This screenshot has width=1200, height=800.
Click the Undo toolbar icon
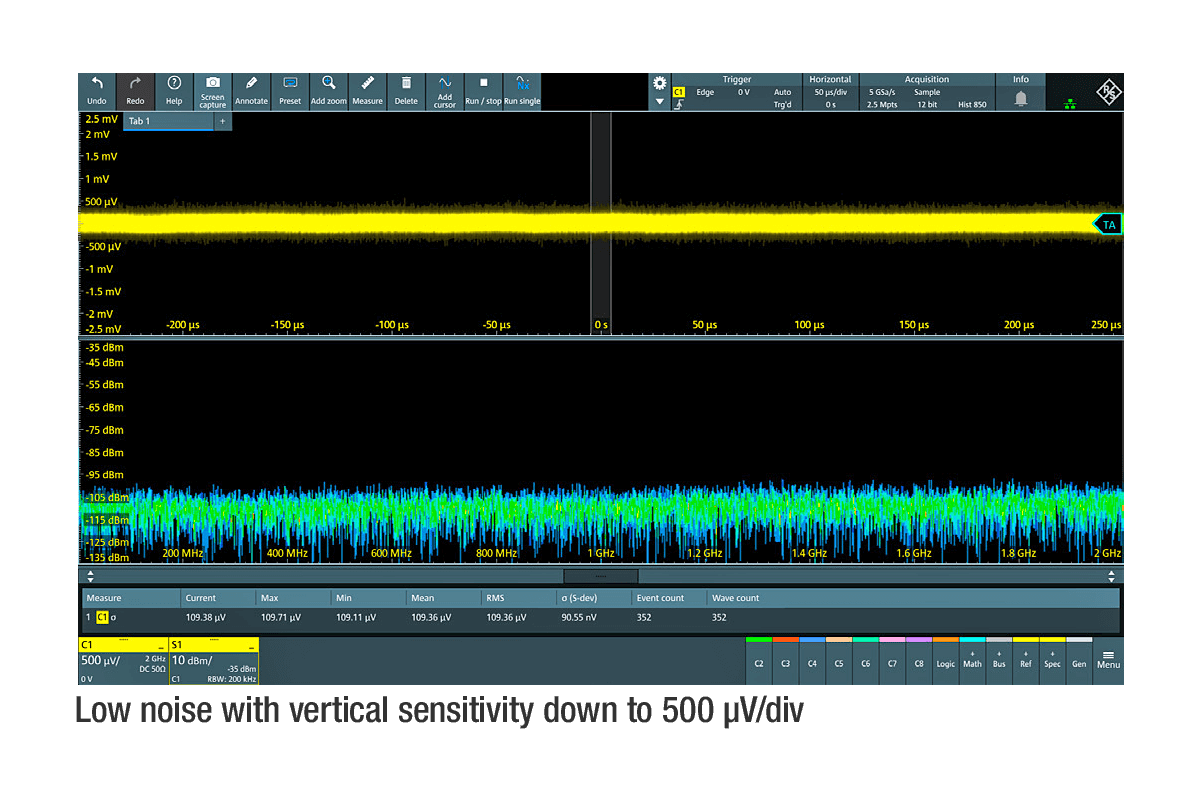click(x=97, y=91)
